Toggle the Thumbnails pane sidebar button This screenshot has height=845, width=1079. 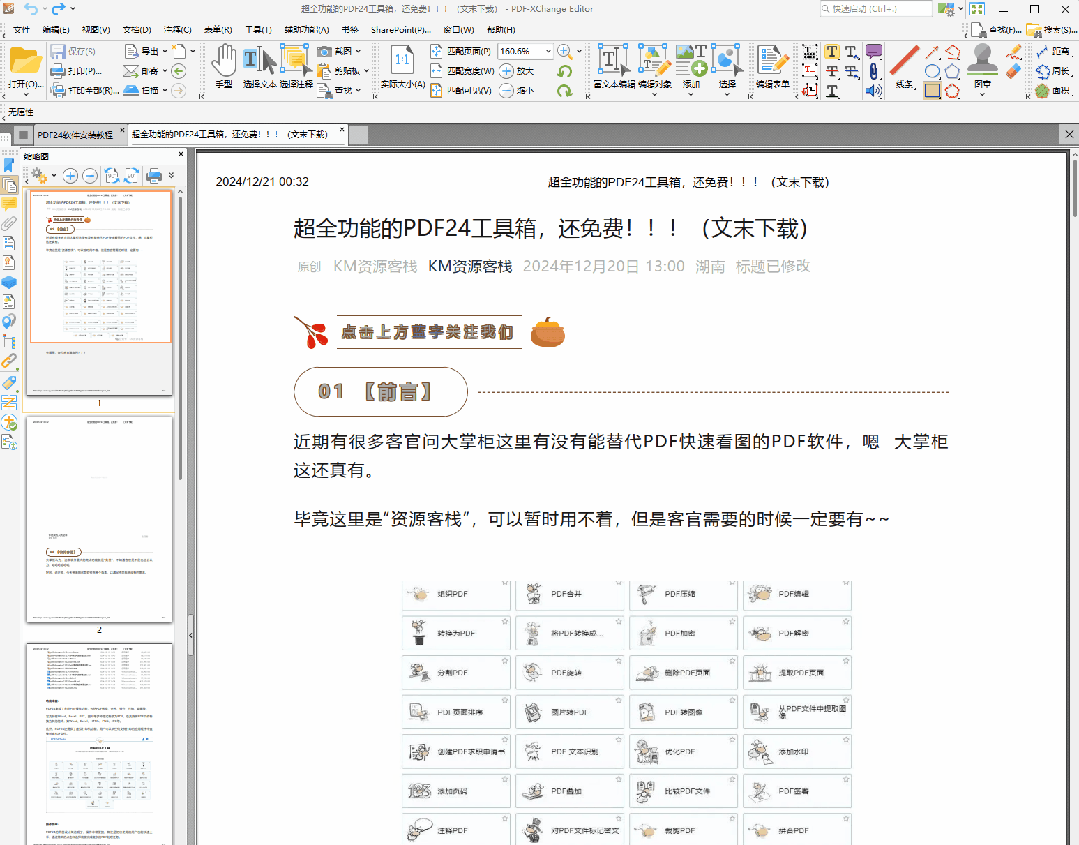click(x=9, y=184)
